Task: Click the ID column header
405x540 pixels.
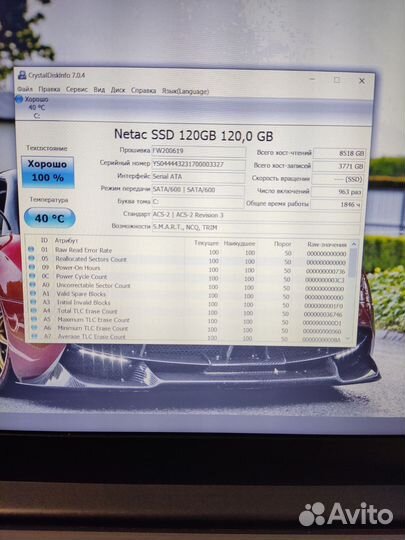Action: (x=44, y=240)
